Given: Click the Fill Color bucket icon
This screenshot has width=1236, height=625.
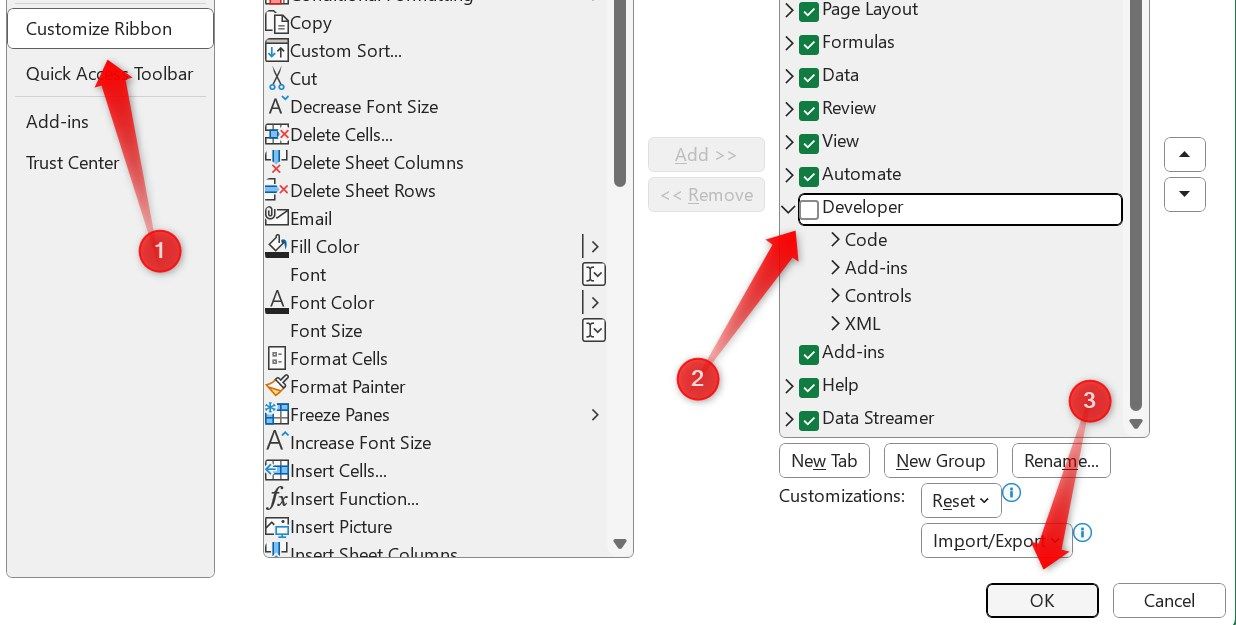Looking at the screenshot, I should 276,246.
